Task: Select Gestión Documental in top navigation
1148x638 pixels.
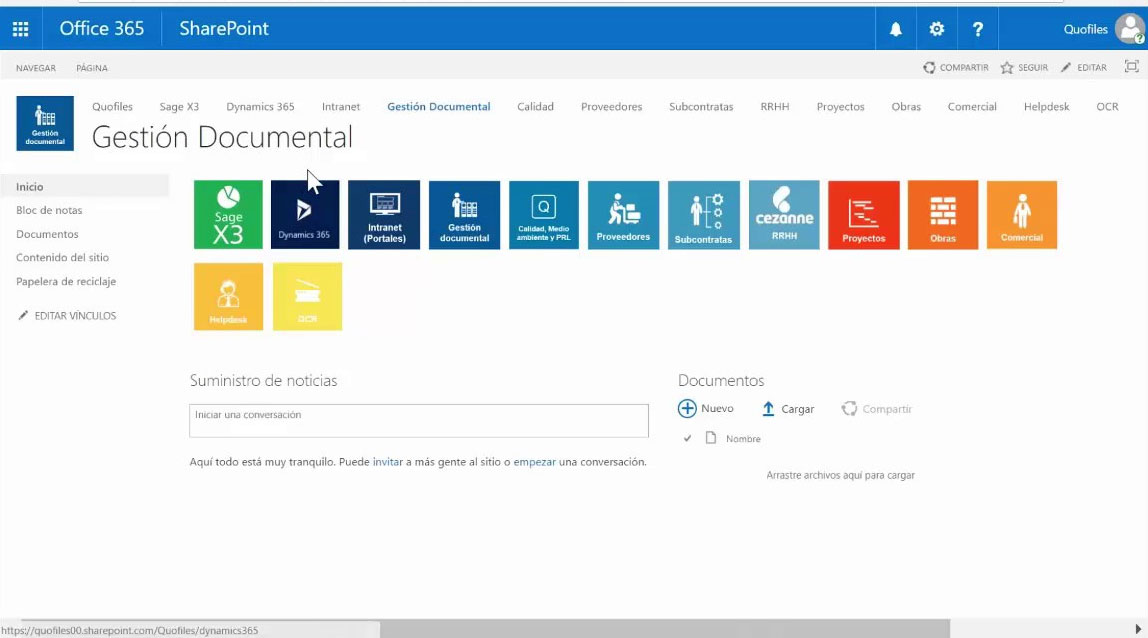Action: pos(439,106)
